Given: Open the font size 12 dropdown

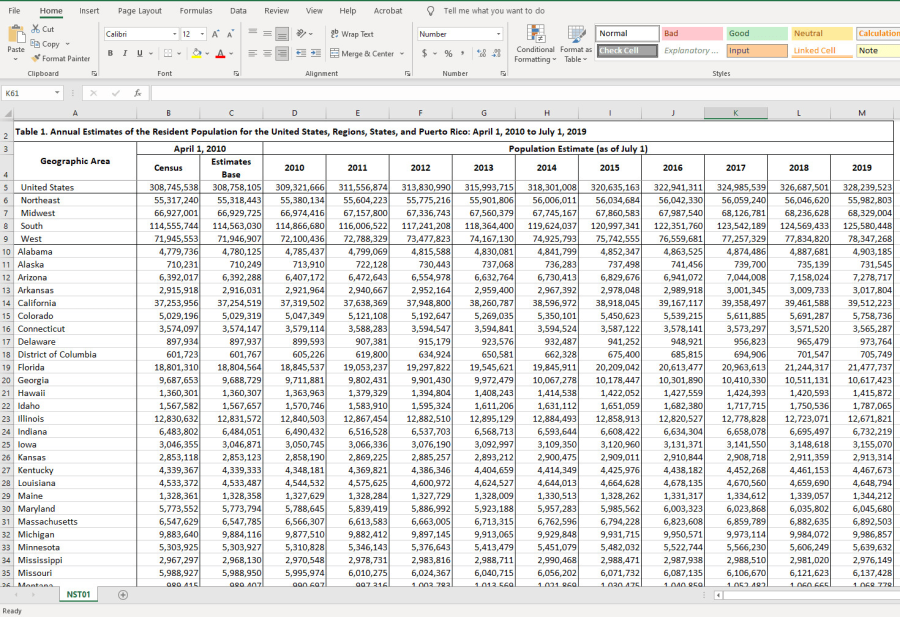Looking at the screenshot, I should (203, 34).
